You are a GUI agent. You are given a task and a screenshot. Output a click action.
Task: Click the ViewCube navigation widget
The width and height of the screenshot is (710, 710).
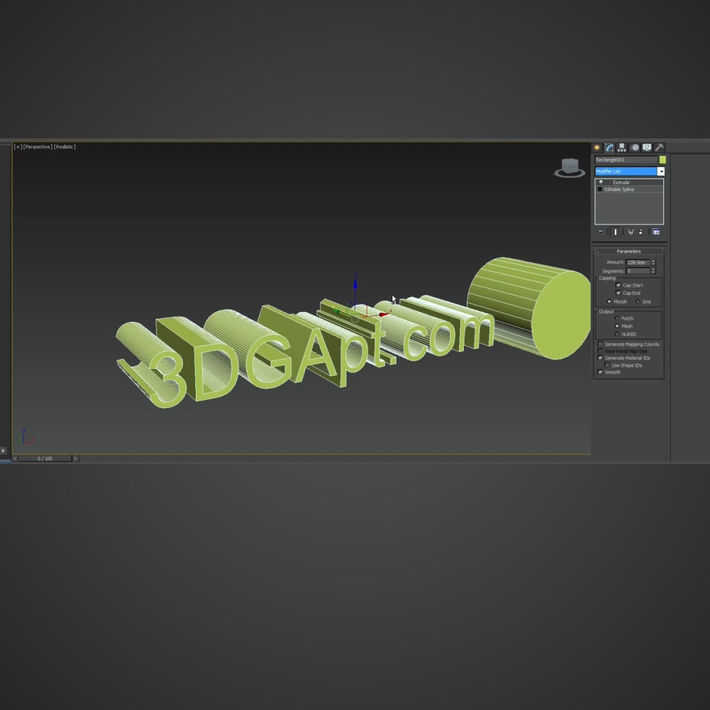click(x=570, y=168)
